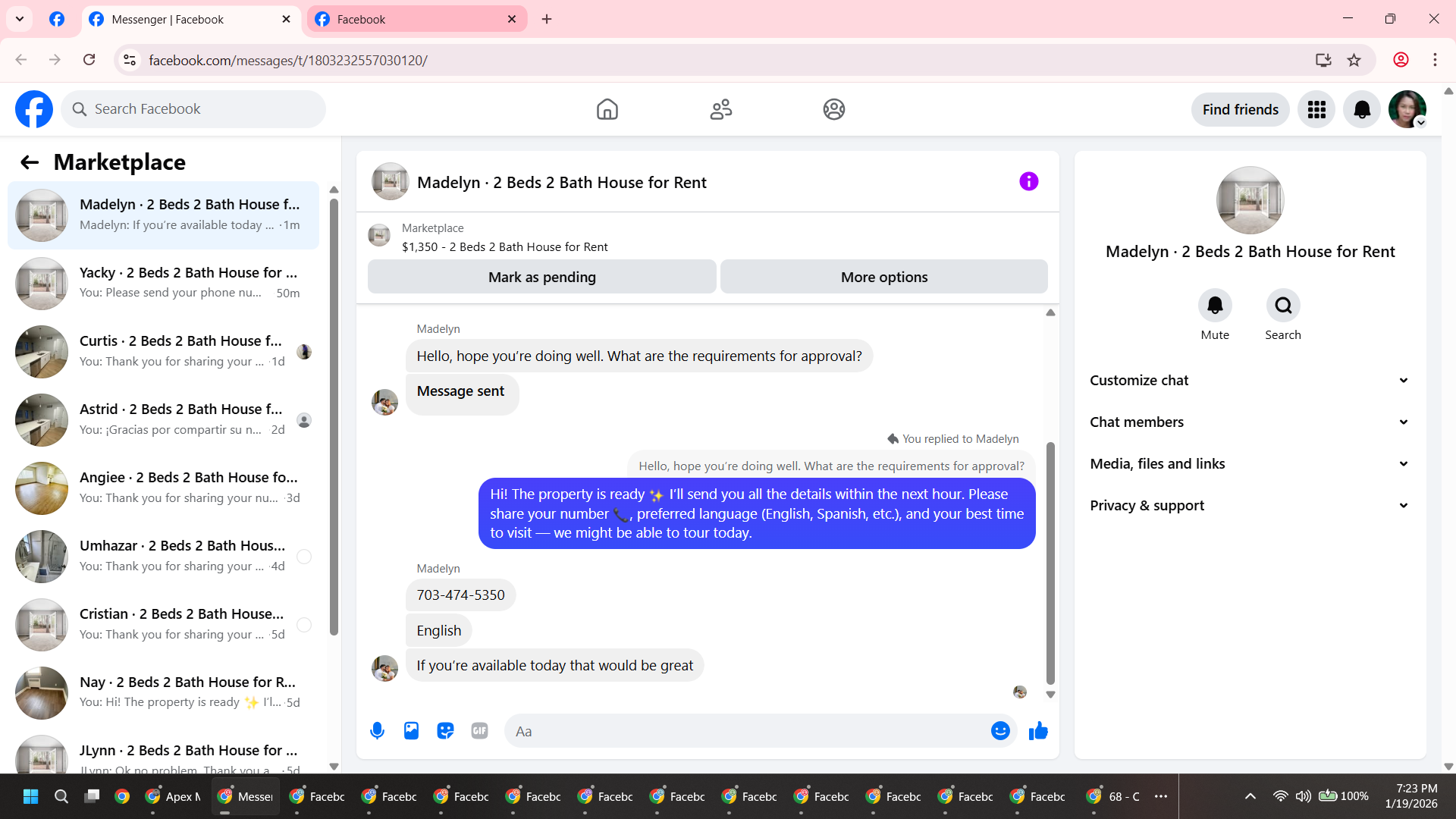The height and width of the screenshot is (819, 1456).
Task: Send a thumbs-up like
Action: [x=1038, y=731]
